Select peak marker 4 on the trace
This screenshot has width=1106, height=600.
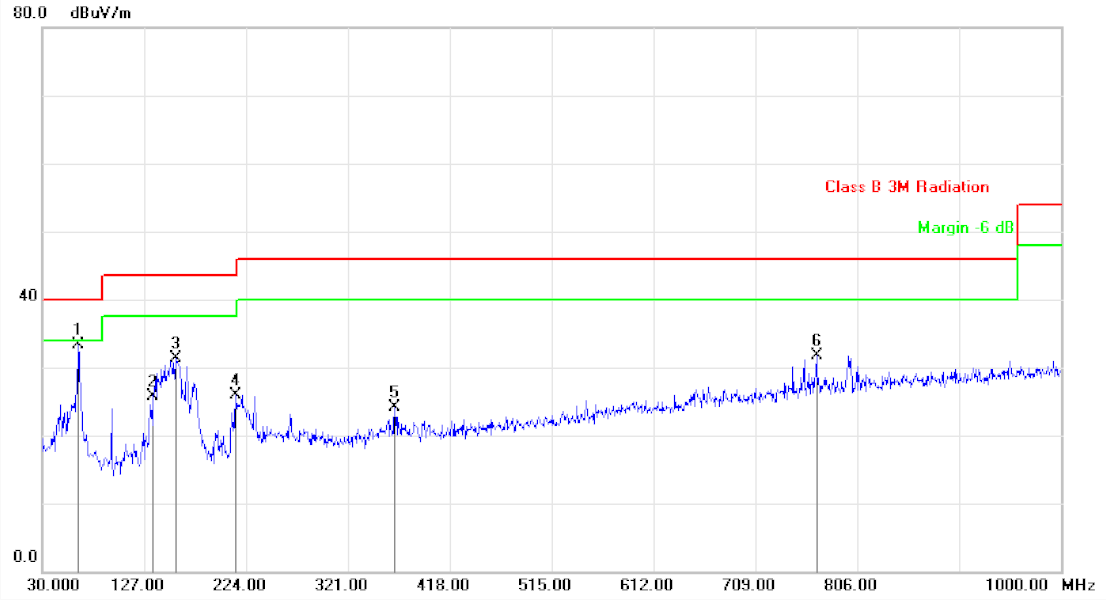235,393
